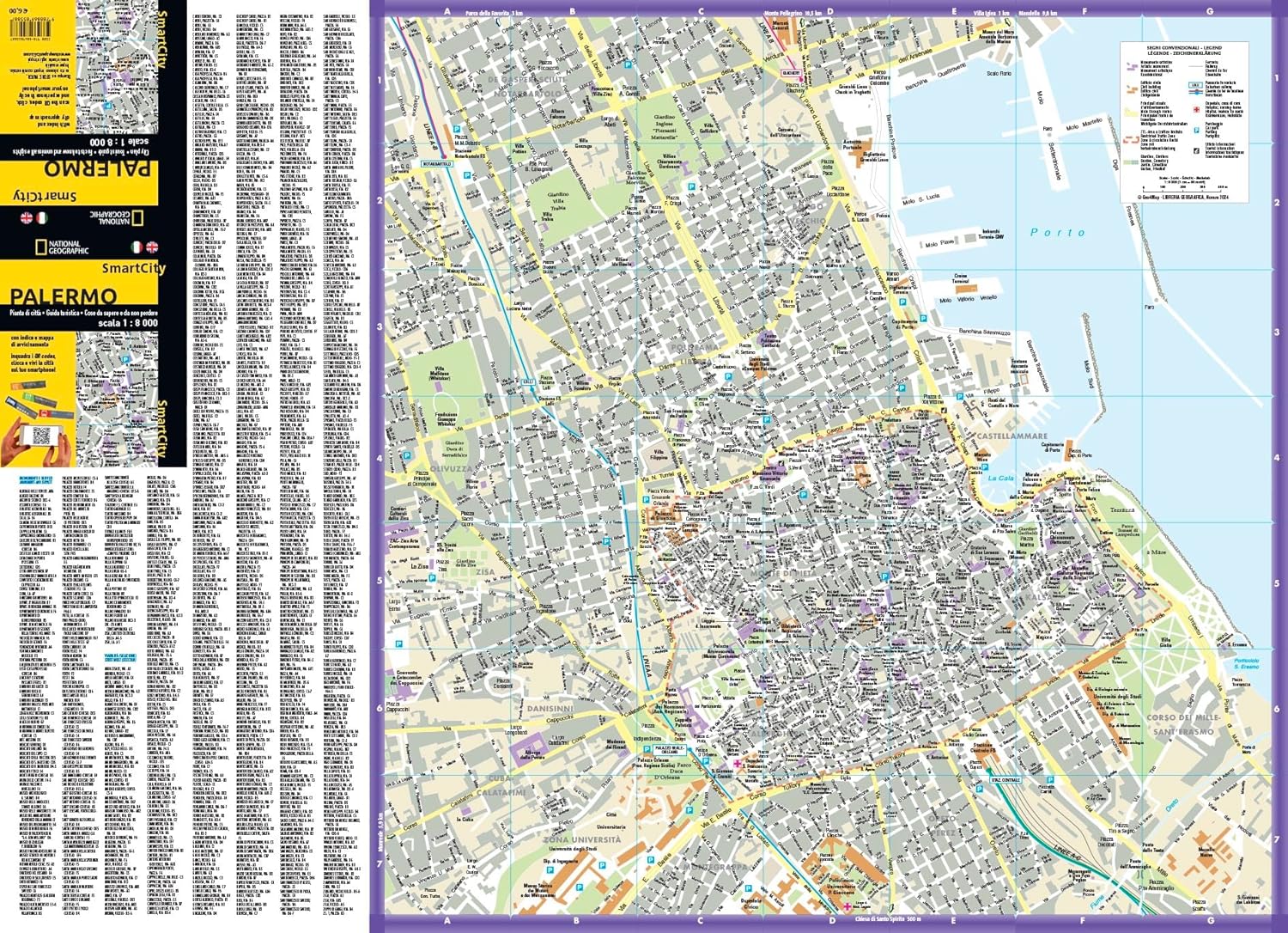Click the UK flag beside upright National Geographic

click(x=153, y=247)
